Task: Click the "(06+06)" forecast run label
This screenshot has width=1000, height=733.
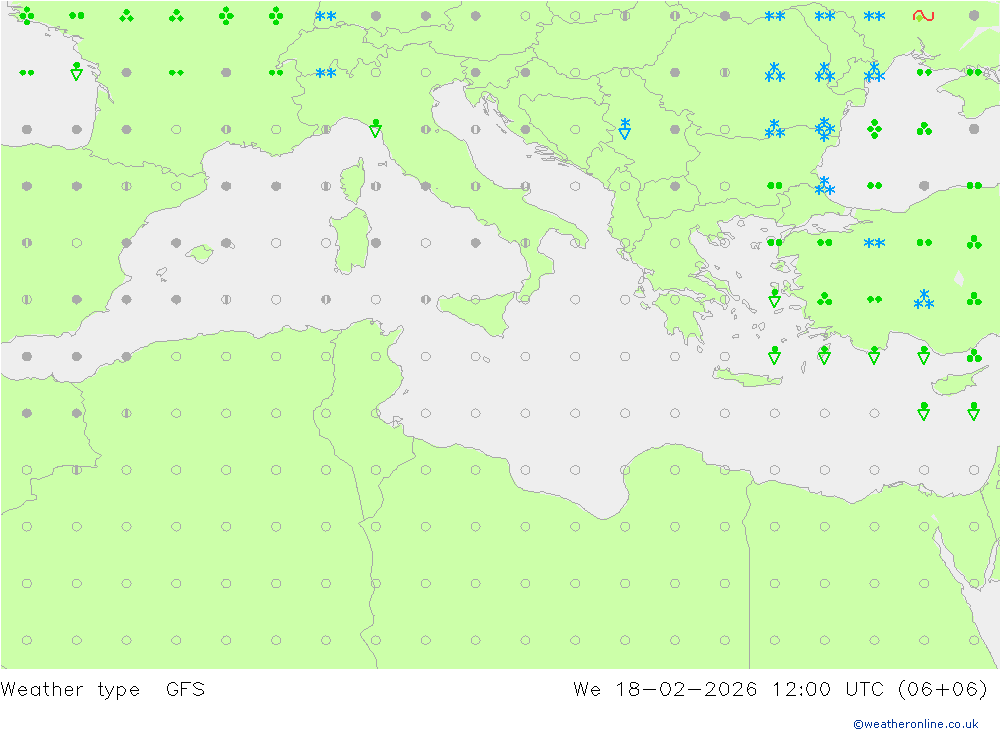Action: click(x=943, y=690)
